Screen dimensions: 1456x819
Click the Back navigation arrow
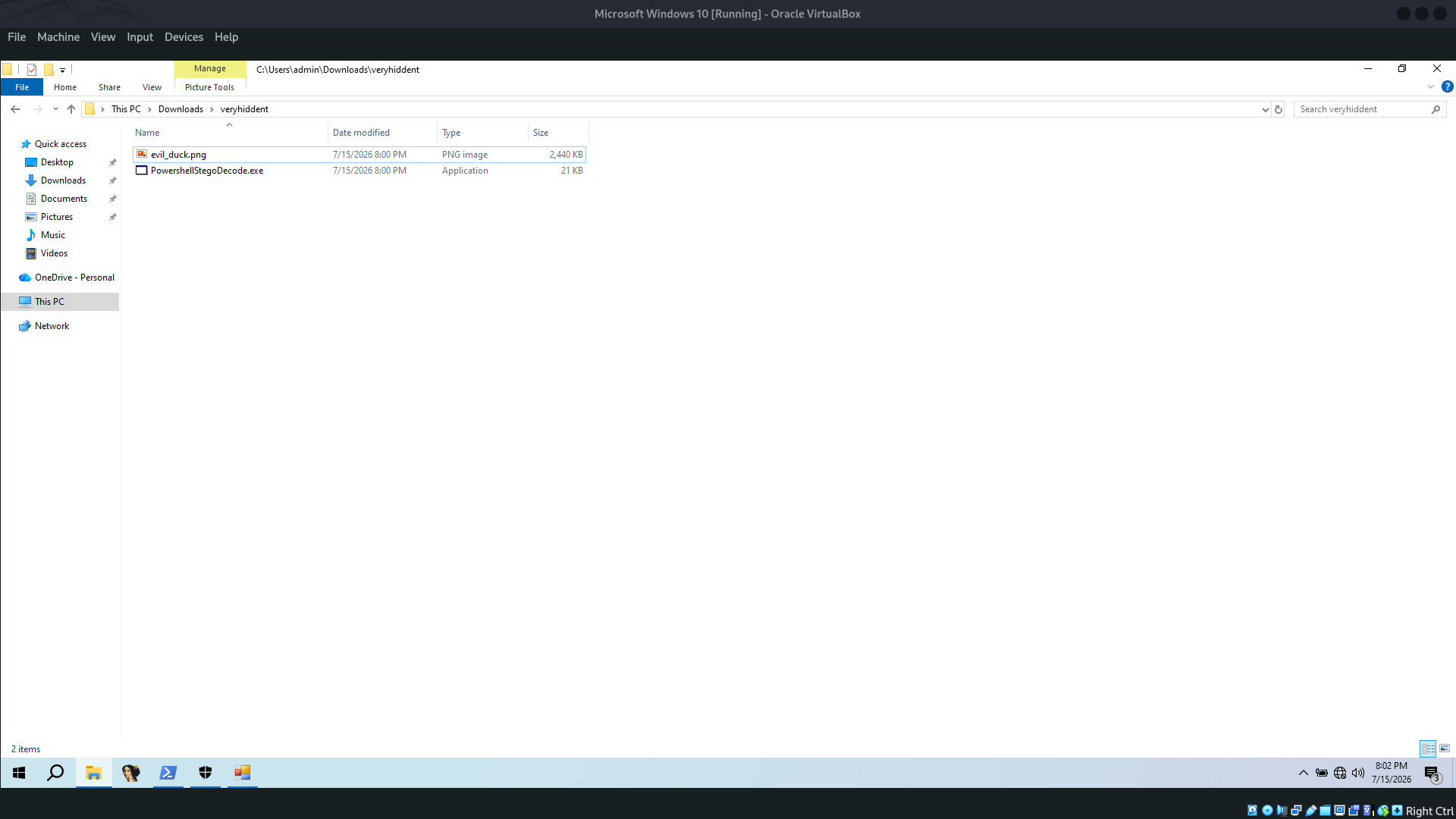click(15, 109)
